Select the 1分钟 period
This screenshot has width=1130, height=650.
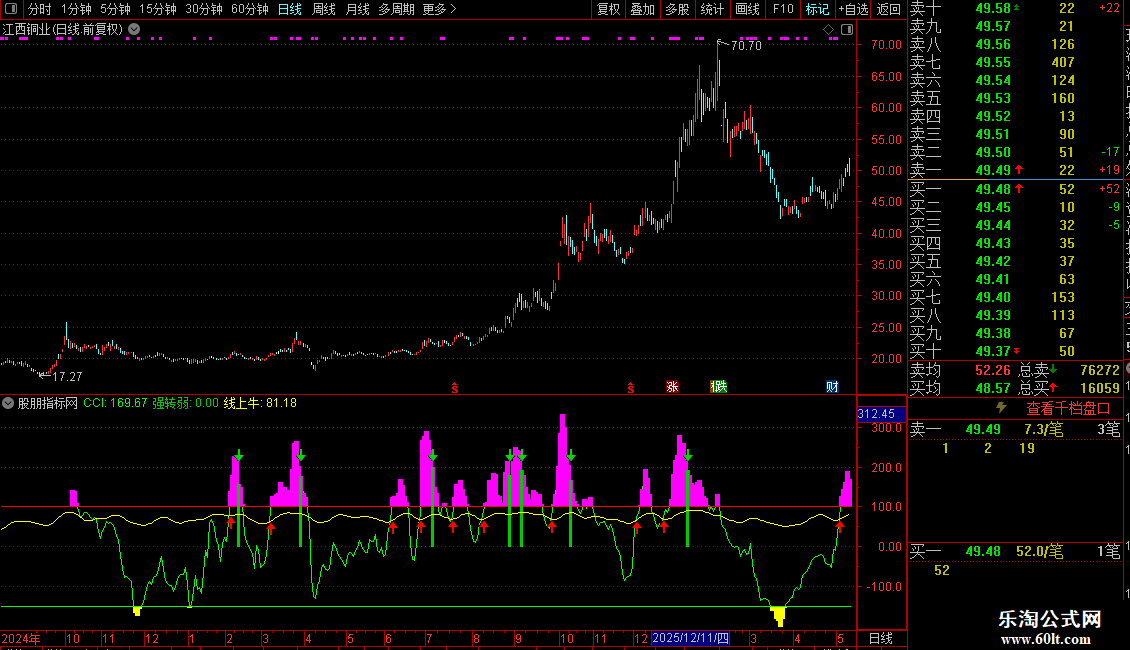tap(76, 9)
